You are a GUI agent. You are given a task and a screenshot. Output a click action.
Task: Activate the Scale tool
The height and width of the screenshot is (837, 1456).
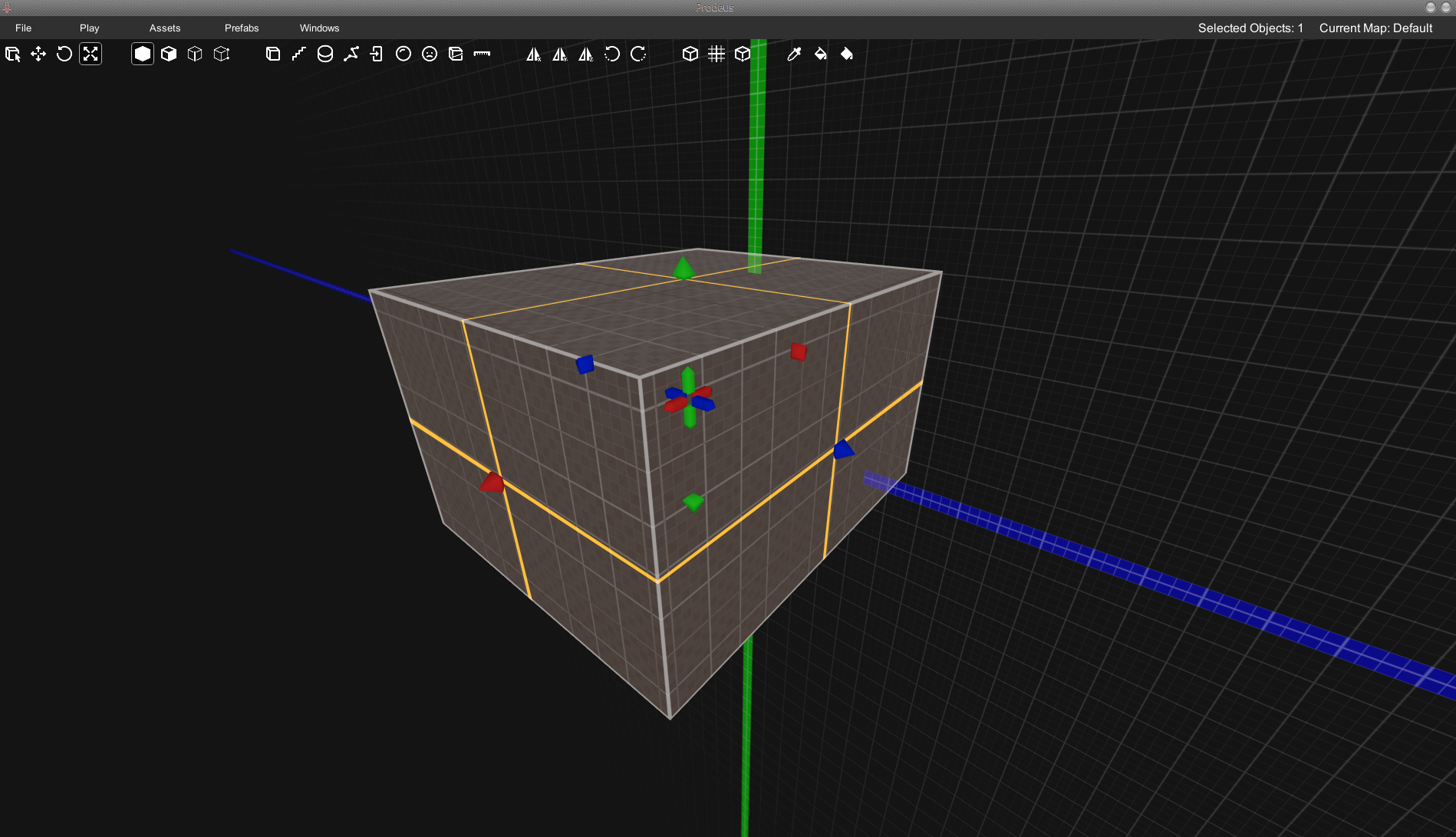pos(91,54)
